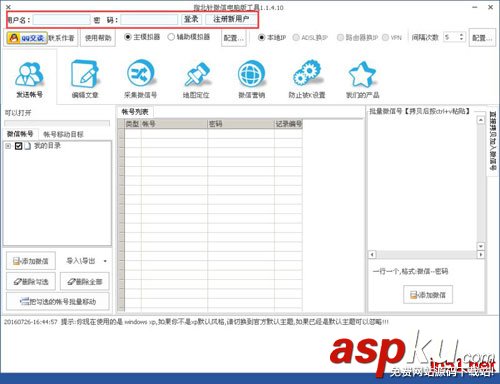Open the 编辑文章 notepad icon
The height and width of the screenshot is (384, 500).
[x=85, y=79]
